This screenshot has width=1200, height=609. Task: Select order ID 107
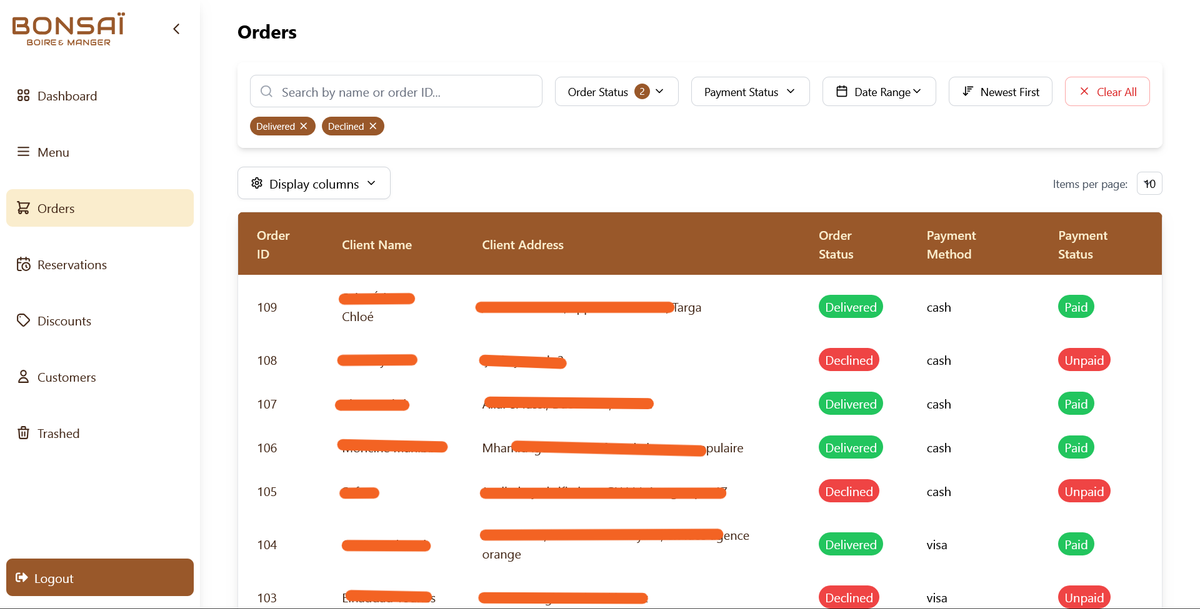(267, 404)
